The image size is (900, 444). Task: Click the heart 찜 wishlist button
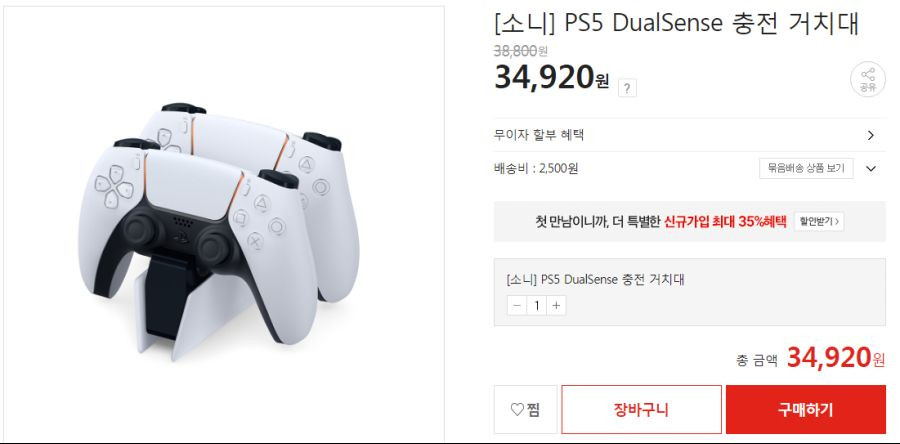(526, 410)
